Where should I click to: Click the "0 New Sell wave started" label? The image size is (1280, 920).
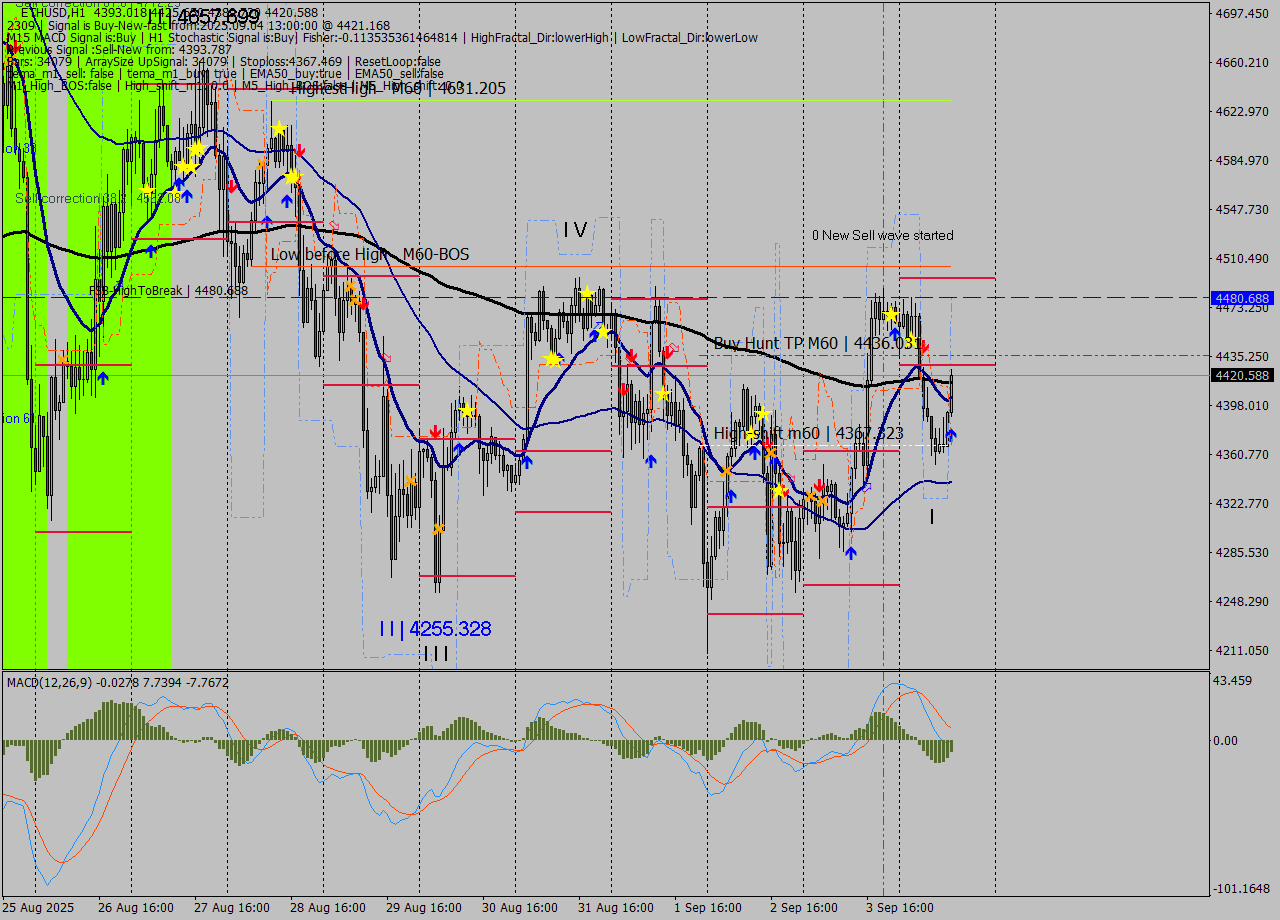[x=884, y=236]
